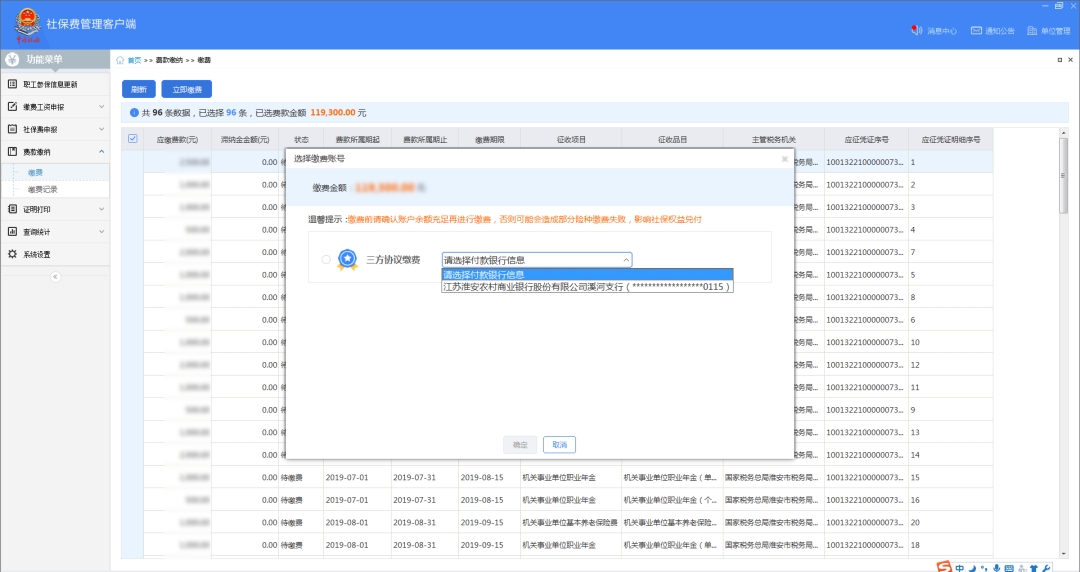The height and width of the screenshot is (572, 1080).
Task: Choose the 江苏淮安农村商业银行 account option
Action: (x=587, y=287)
